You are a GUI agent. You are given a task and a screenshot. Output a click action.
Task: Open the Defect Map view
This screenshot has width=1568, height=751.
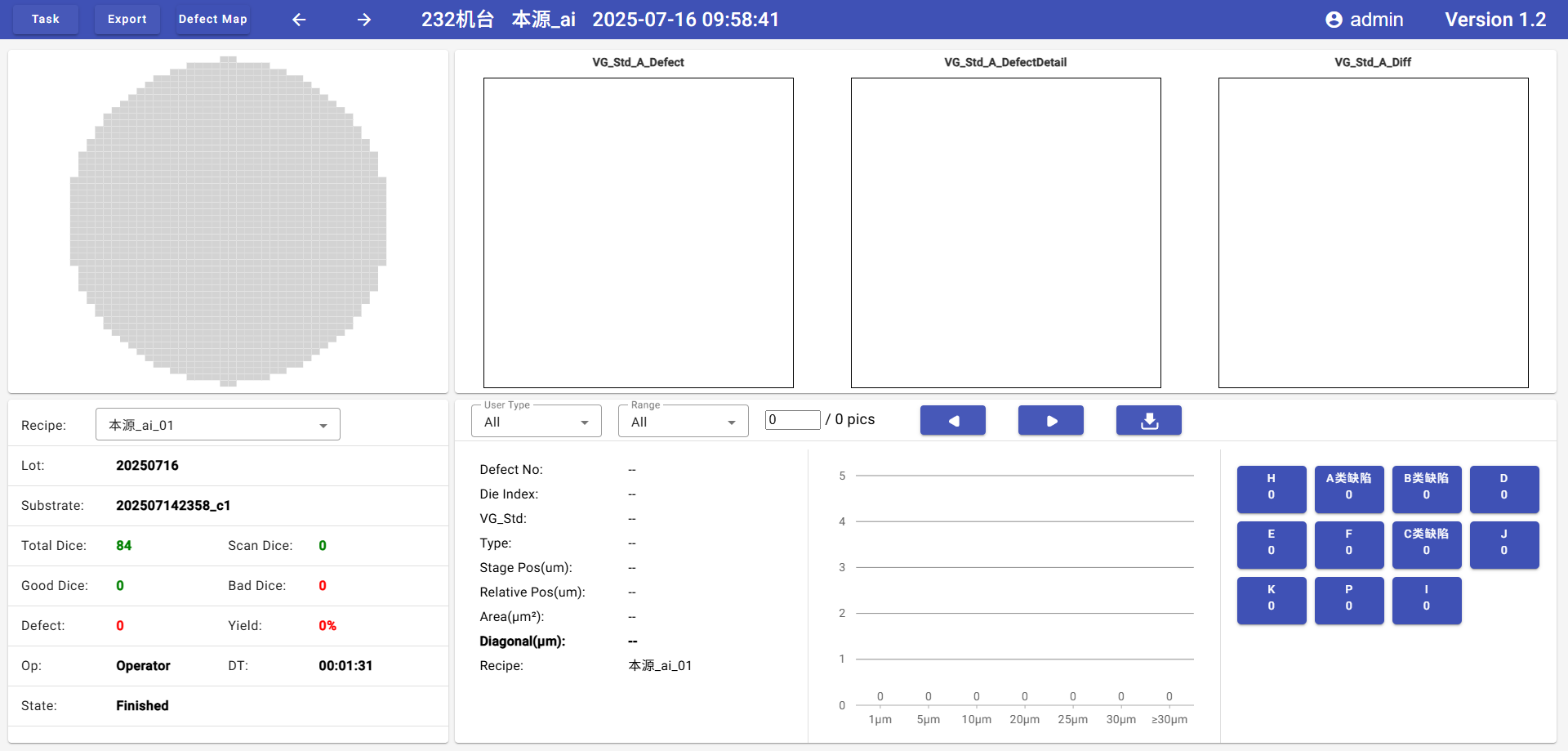[212, 20]
